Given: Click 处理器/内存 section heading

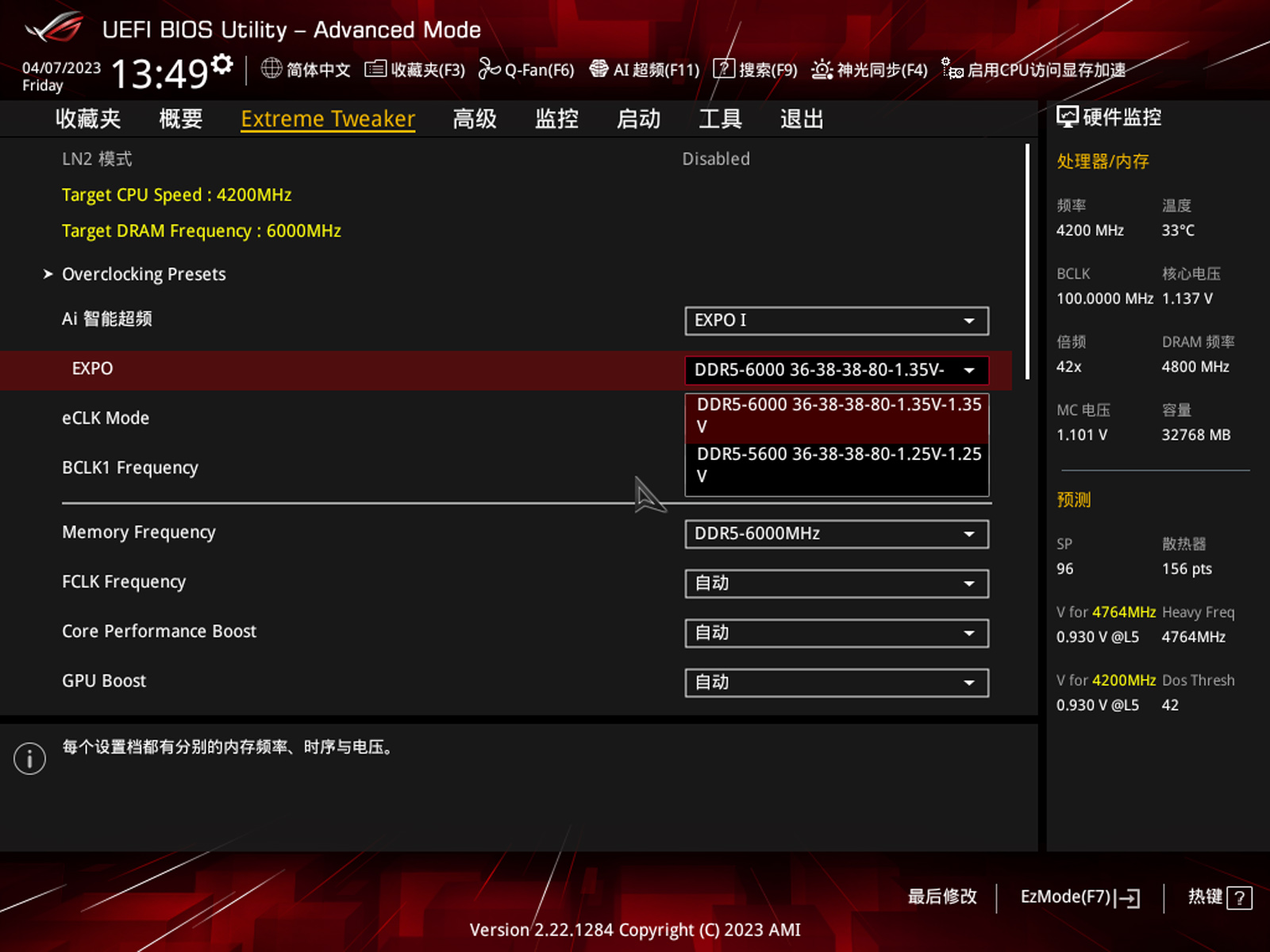Looking at the screenshot, I should [1103, 162].
